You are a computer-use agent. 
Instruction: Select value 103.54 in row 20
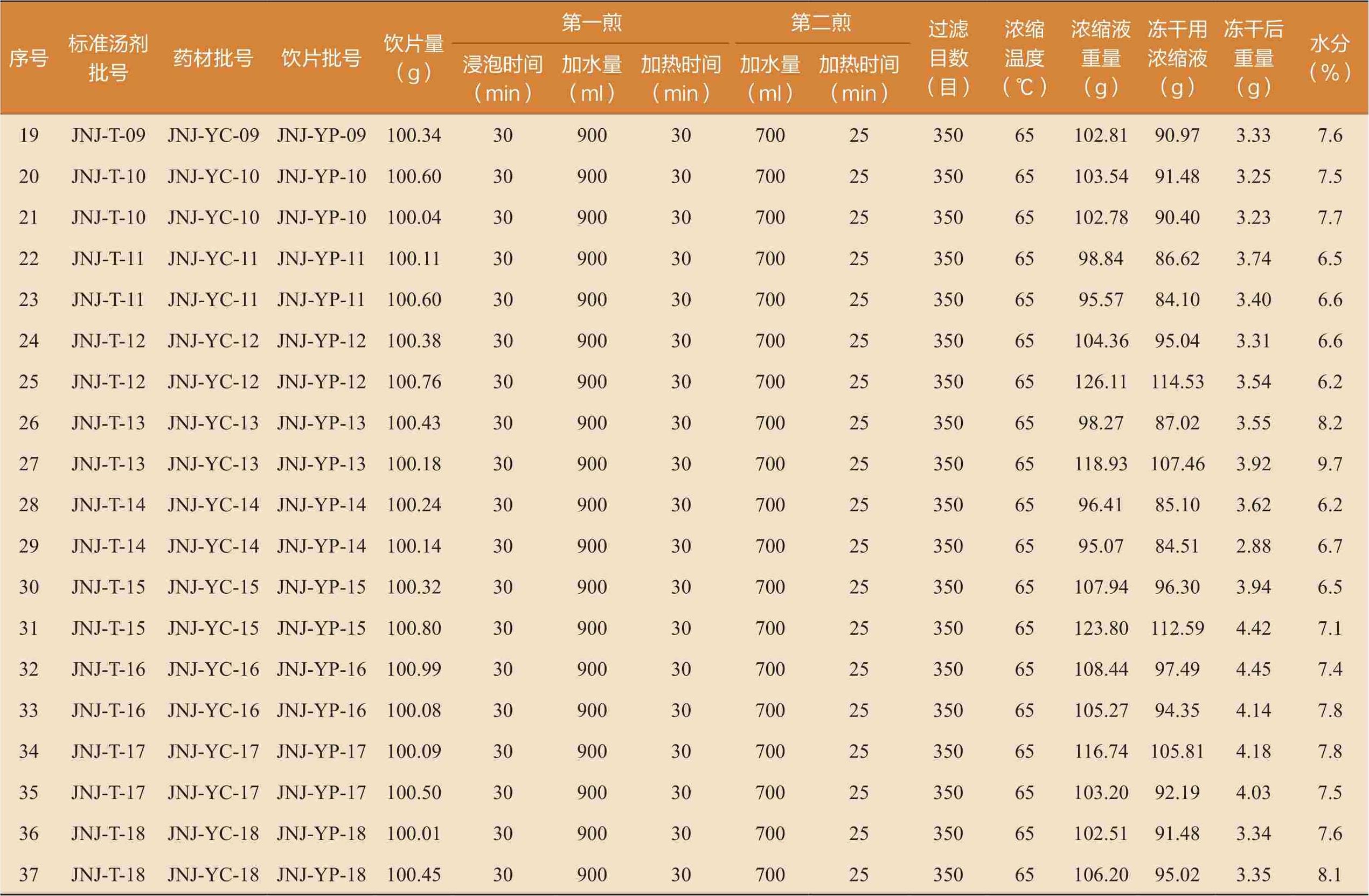(x=1100, y=176)
